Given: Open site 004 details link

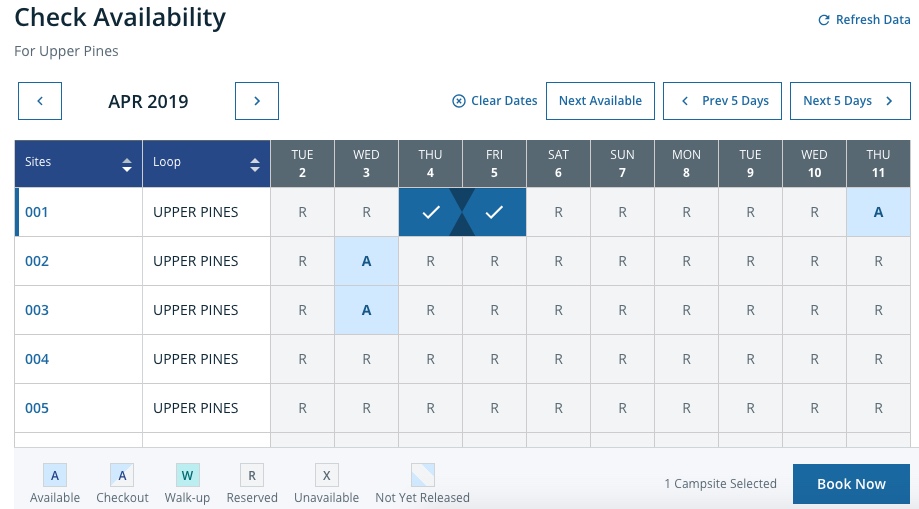Looking at the screenshot, I should click(x=37, y=359).
